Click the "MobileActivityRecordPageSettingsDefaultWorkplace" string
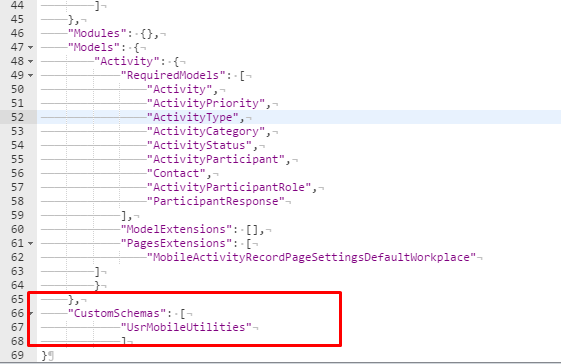This screenshot has height=364, width=561. coord(312,257)
